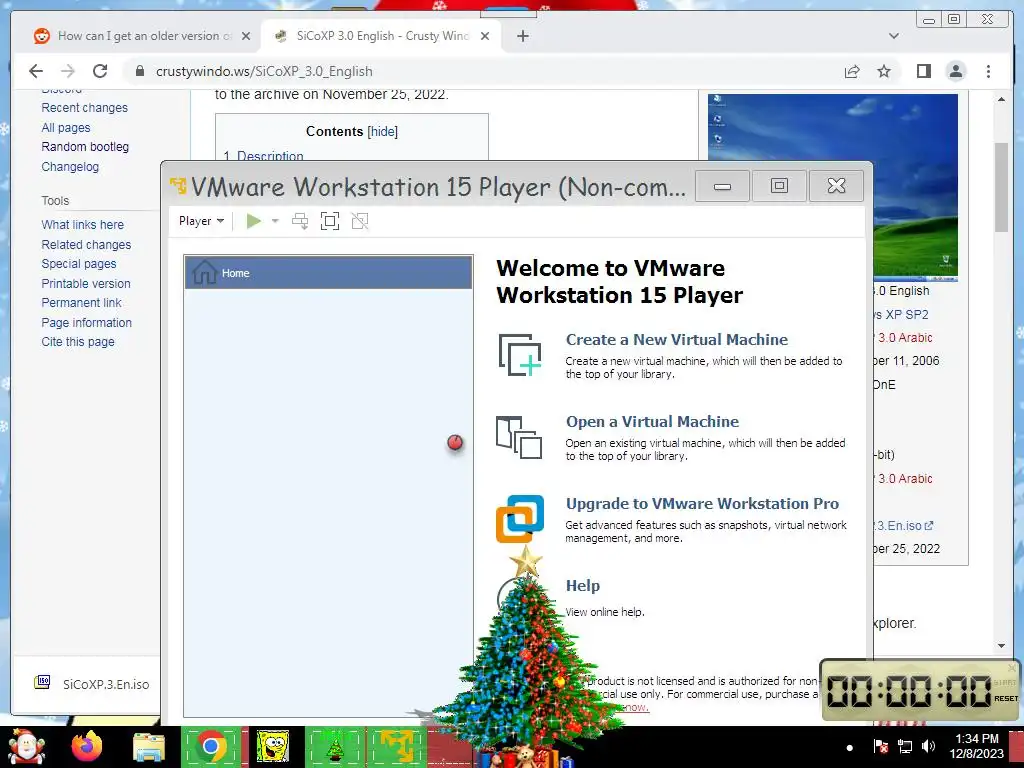Open the Chrome profile avatar
This screenshot has height=768, width=1024.
(955, 71)
